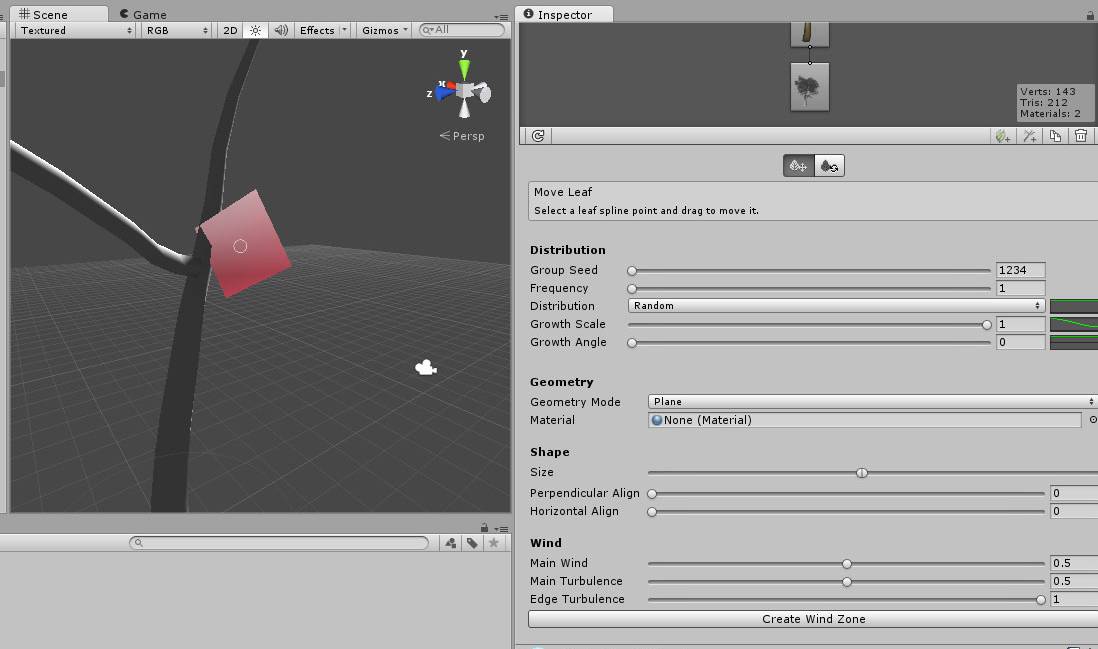Image resolution: width=1098 pixels, height=649 pixels.
Task: Delete the selected group with trash icon
Action: [x=1081, y=136]
